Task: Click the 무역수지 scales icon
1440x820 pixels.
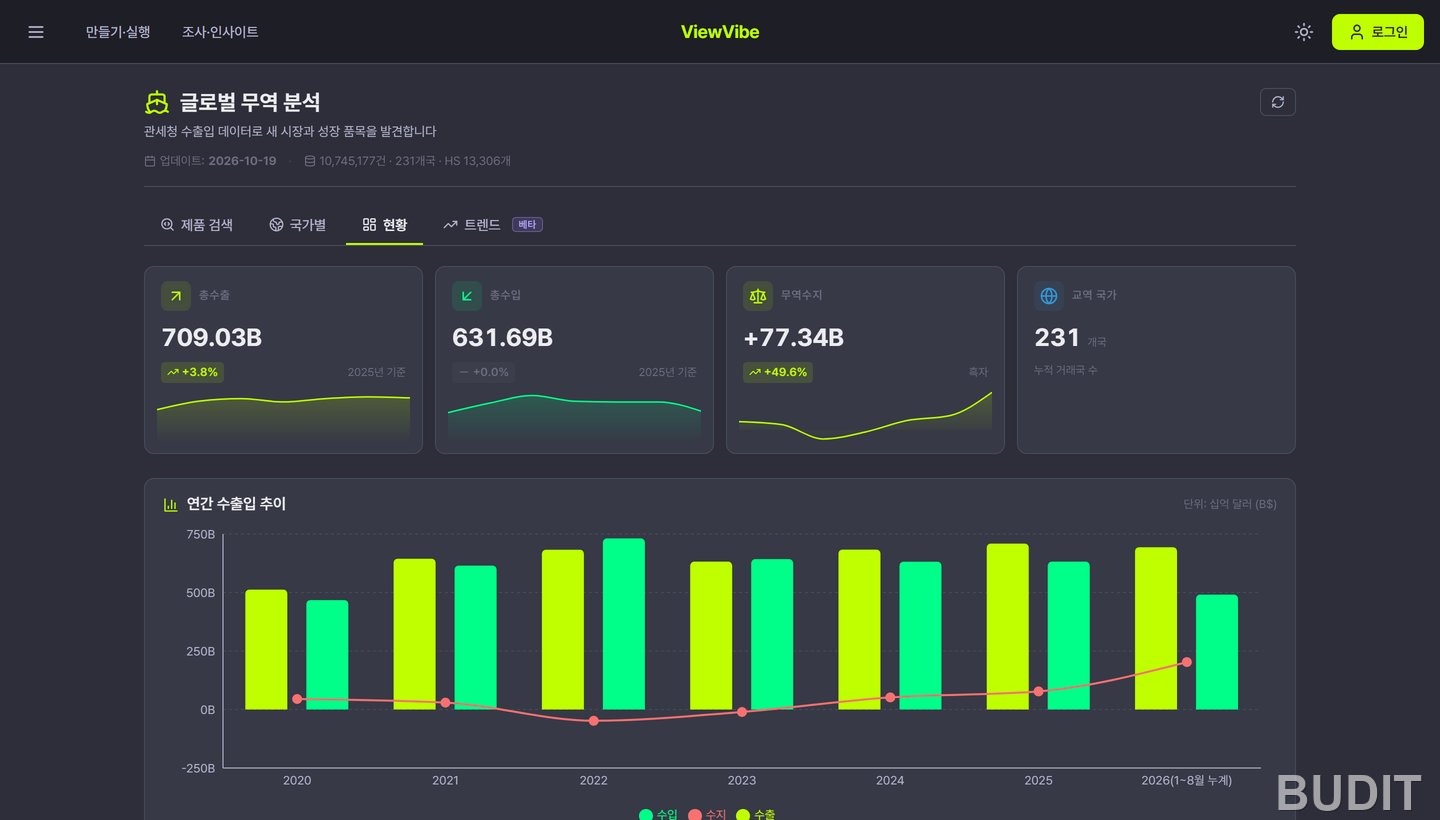Action: [x=758, y=295]
